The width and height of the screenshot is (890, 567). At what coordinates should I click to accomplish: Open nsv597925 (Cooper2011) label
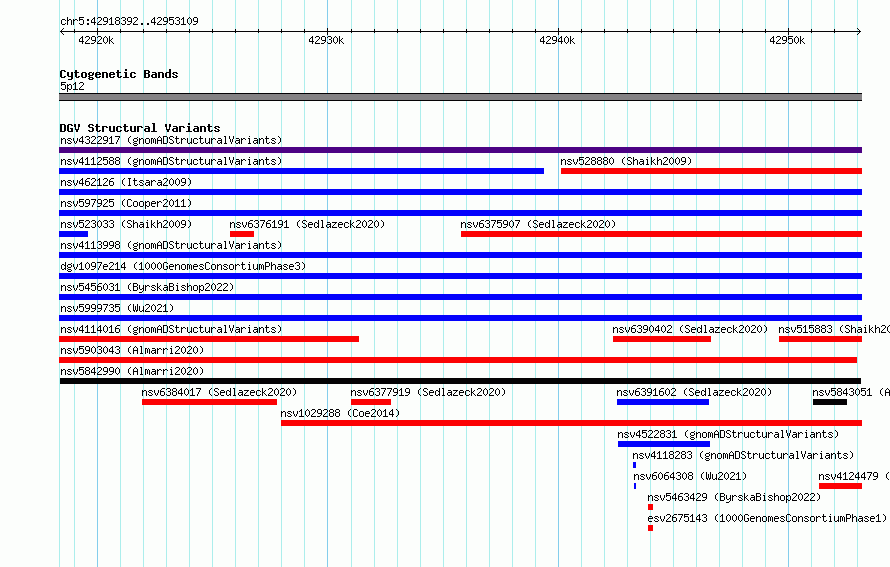coord(126,203)
